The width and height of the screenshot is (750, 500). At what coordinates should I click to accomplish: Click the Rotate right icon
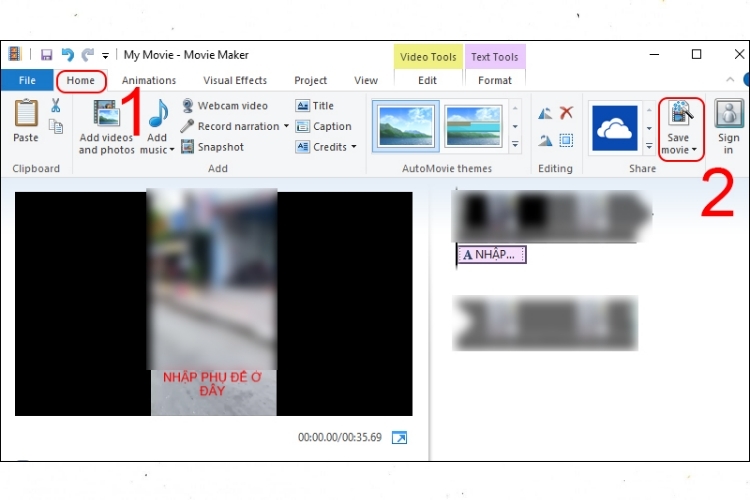[x=545, y=140]
